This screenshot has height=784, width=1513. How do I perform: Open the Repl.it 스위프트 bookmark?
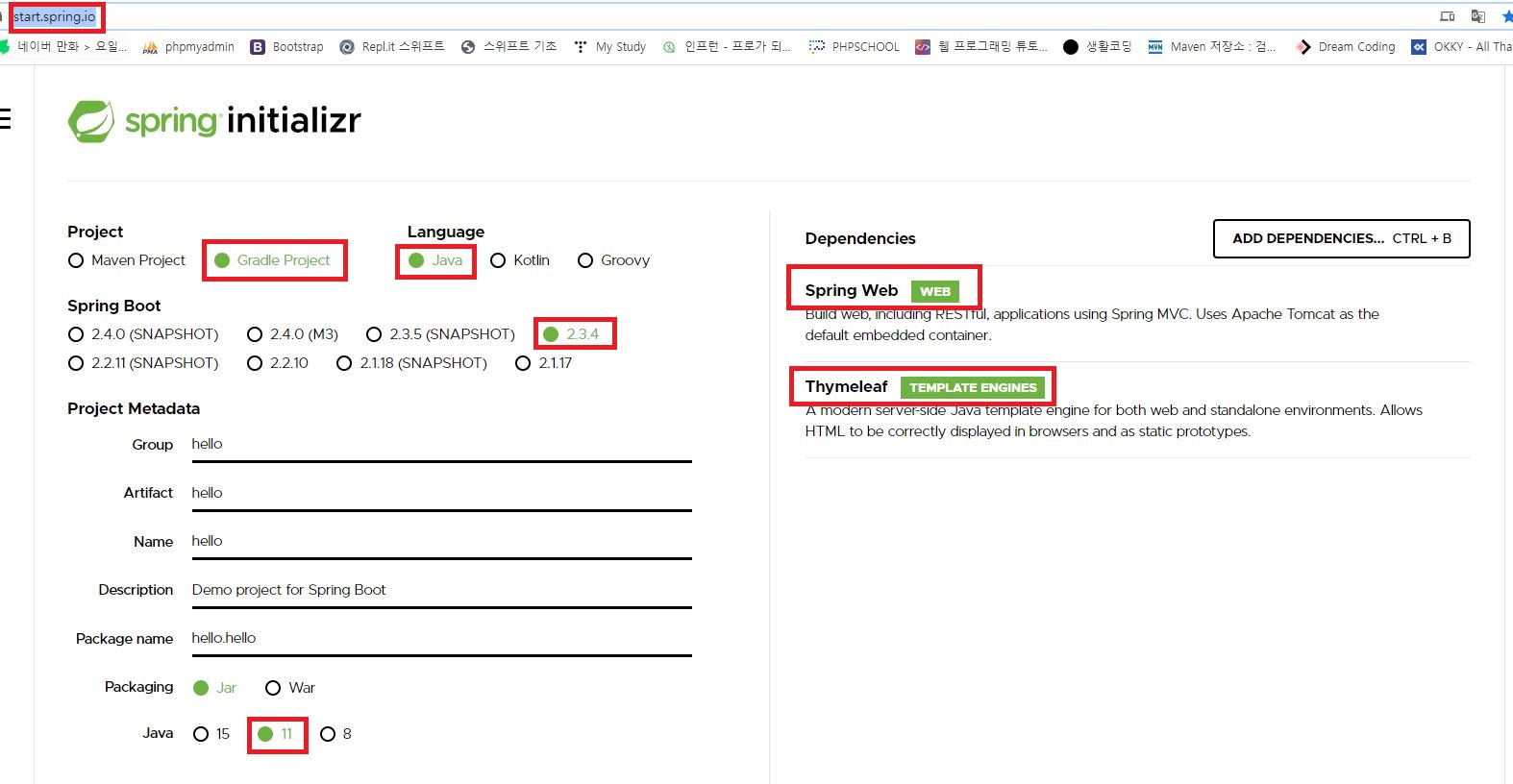[x=392, y=46]
